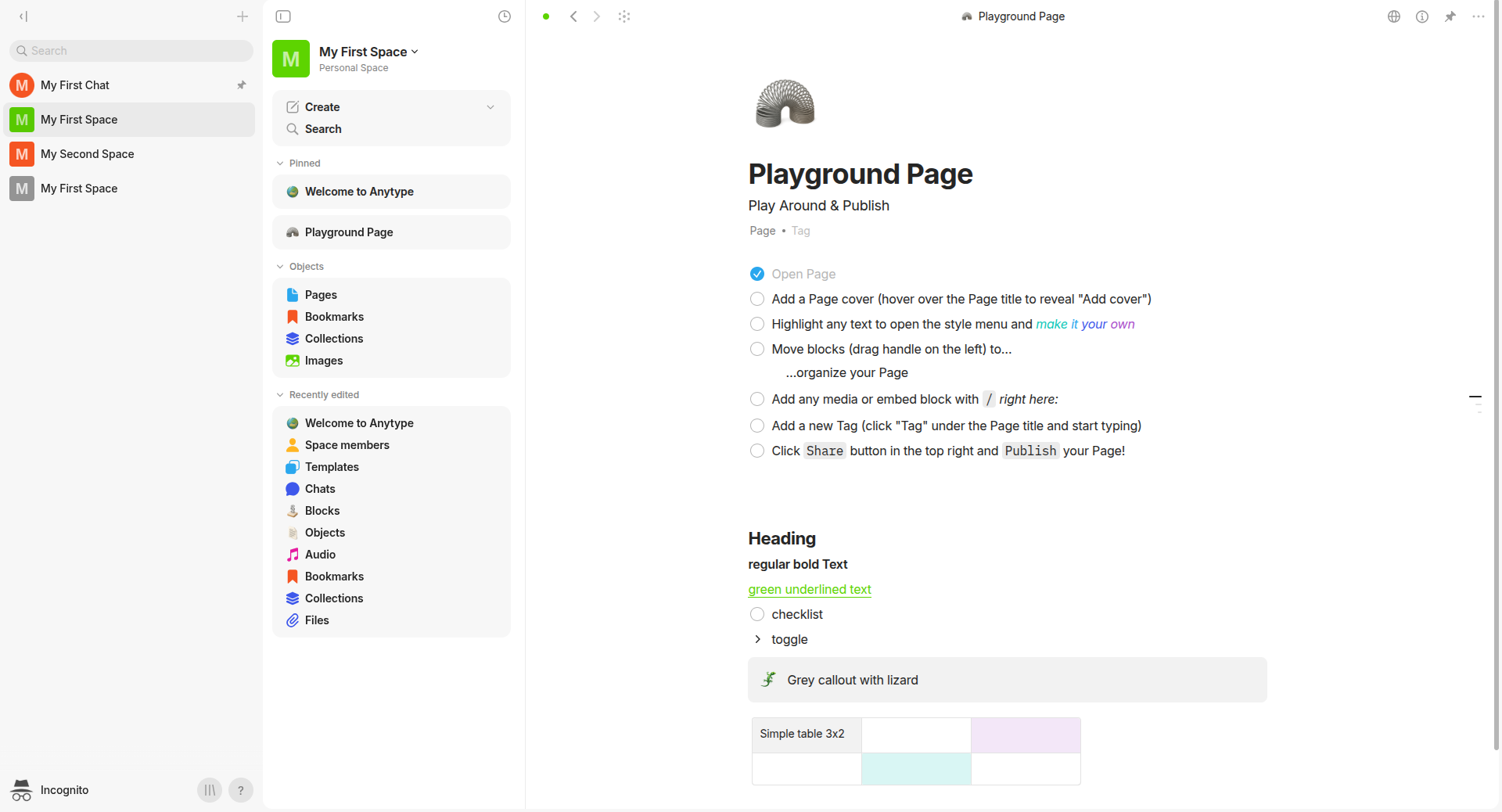Open the Welcome to Anytype pinned page
Image resolution: width=1502 pixels, height=812 pixels.
coord(359,192)
